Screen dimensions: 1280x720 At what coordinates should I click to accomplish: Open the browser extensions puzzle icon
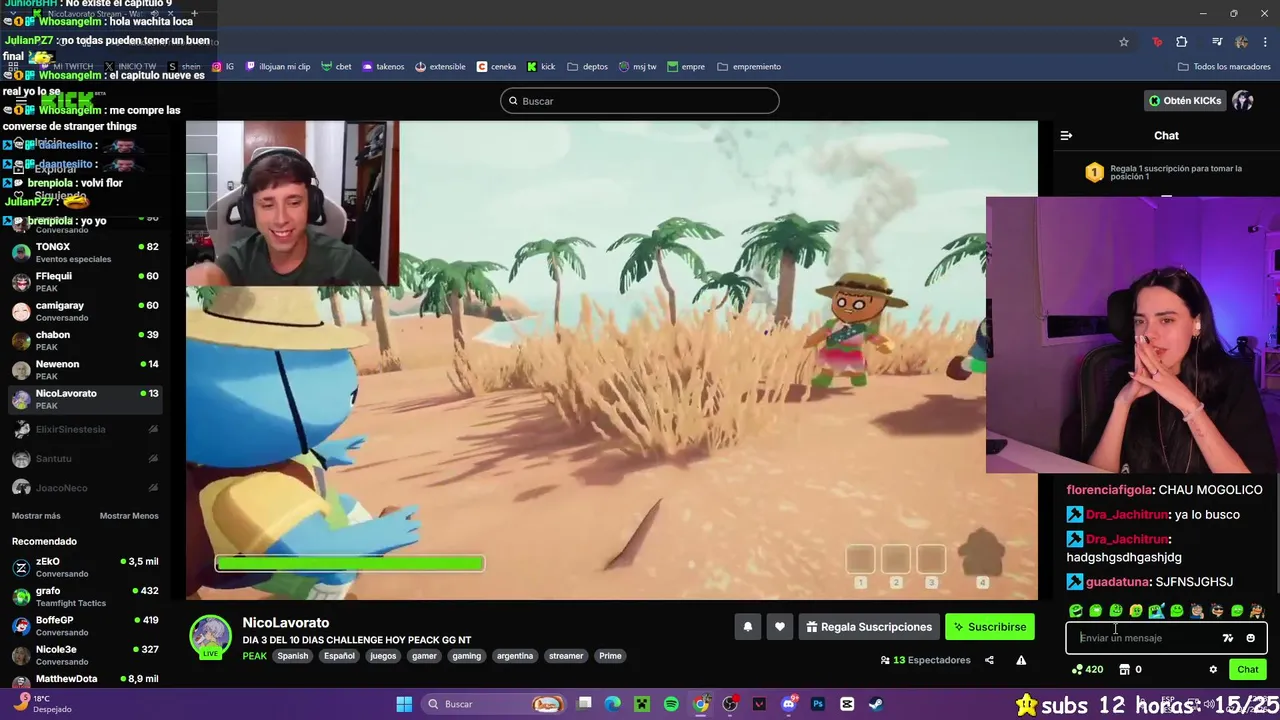1182,42
